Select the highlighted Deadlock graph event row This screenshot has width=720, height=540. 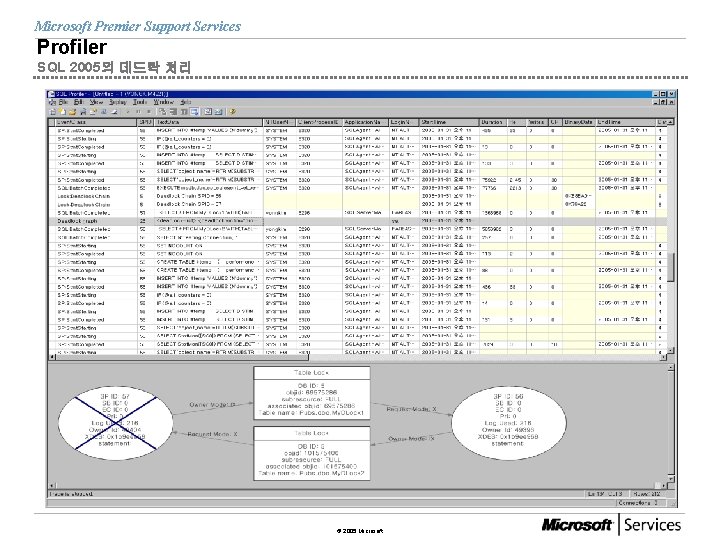[356, 221]
